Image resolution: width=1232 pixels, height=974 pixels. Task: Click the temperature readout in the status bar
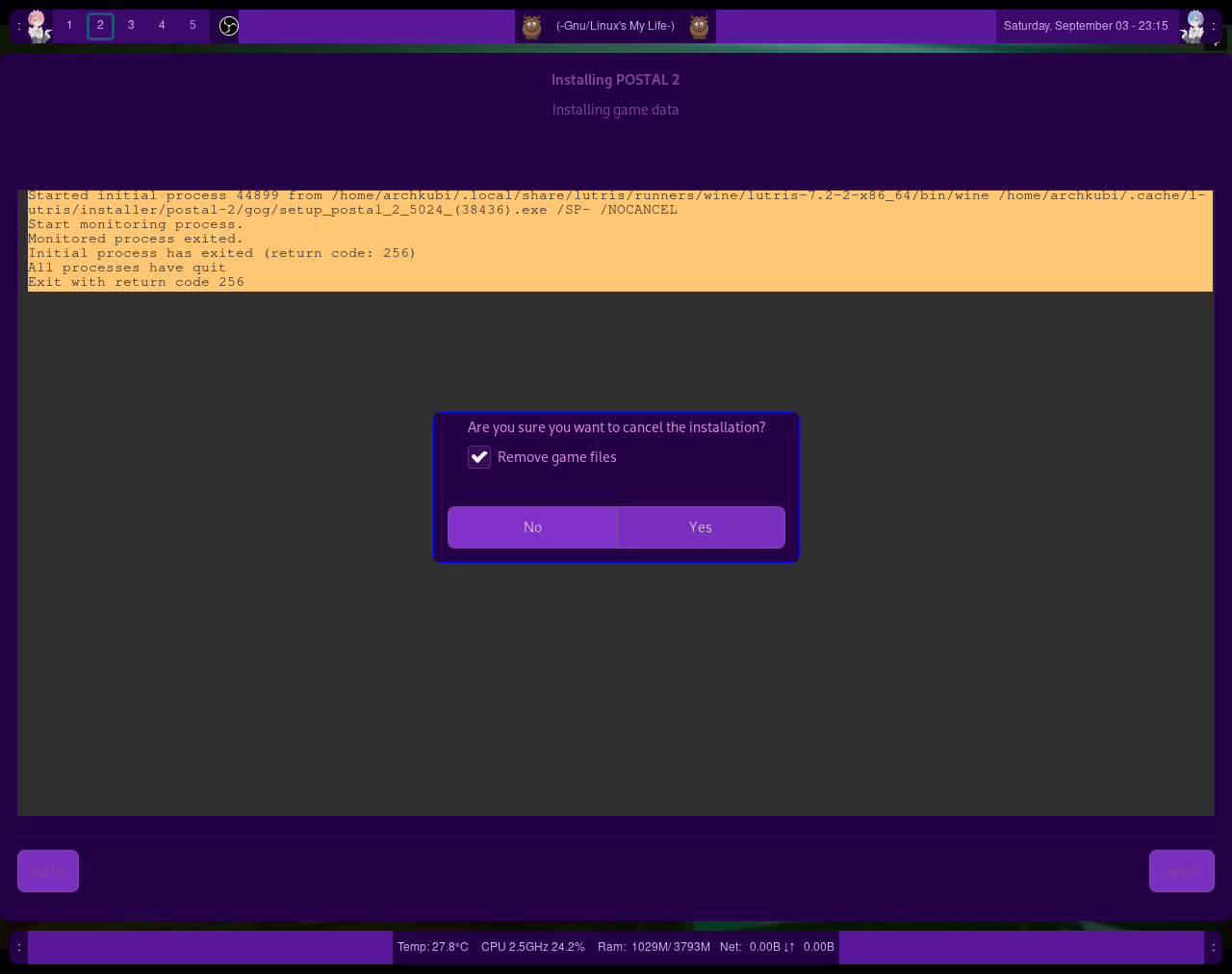[432, 947]
